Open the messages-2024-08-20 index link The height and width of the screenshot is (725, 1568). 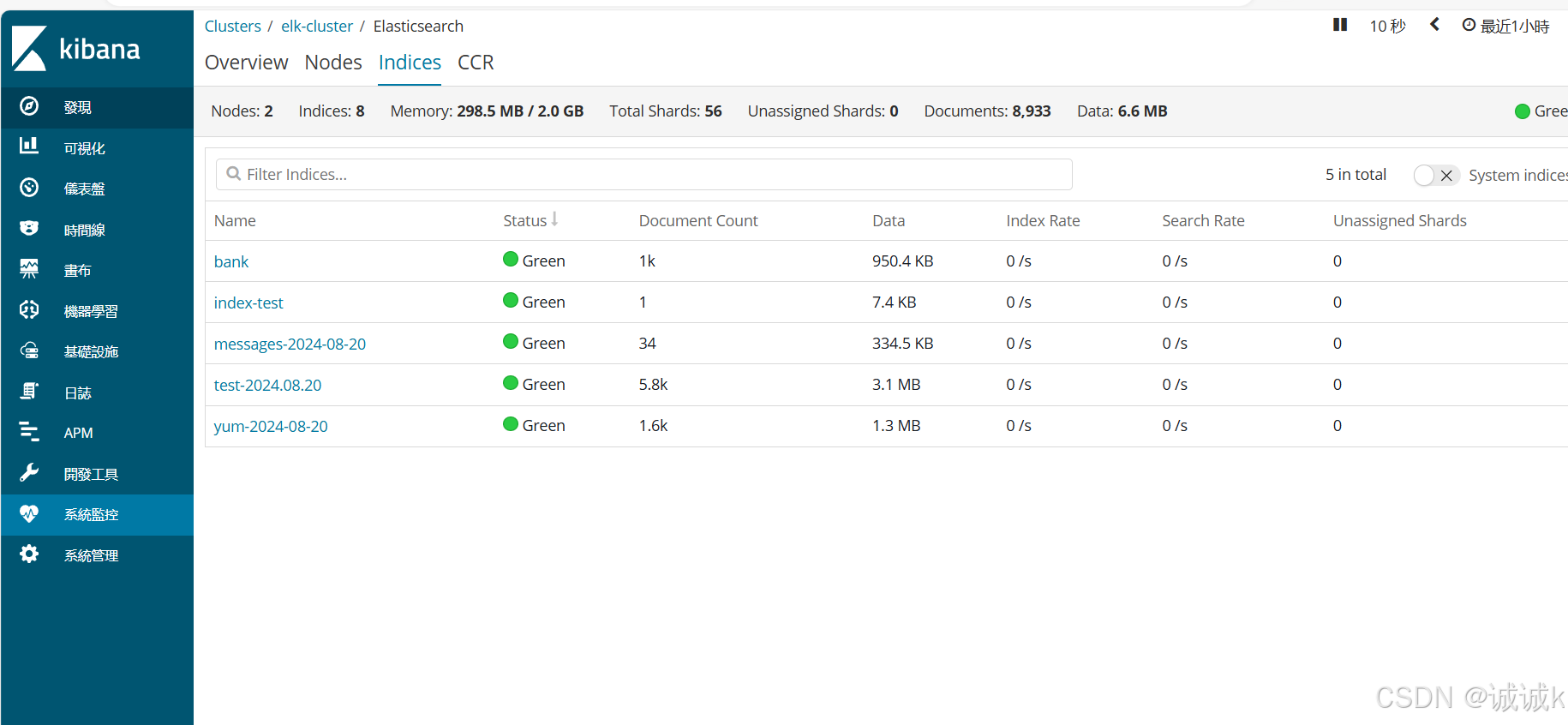(290, 344)
